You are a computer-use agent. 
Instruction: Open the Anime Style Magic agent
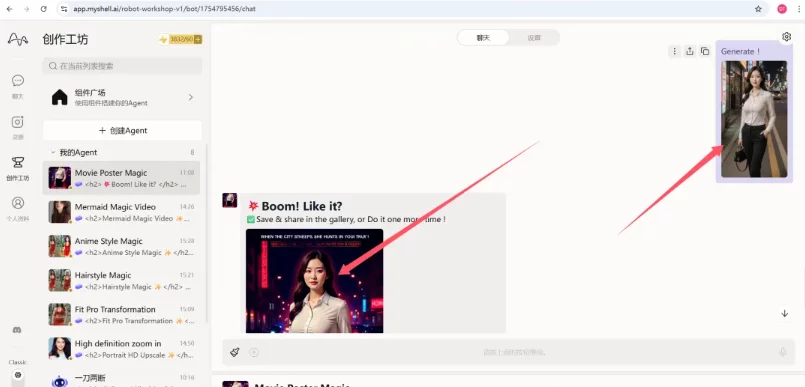point(121,246)
